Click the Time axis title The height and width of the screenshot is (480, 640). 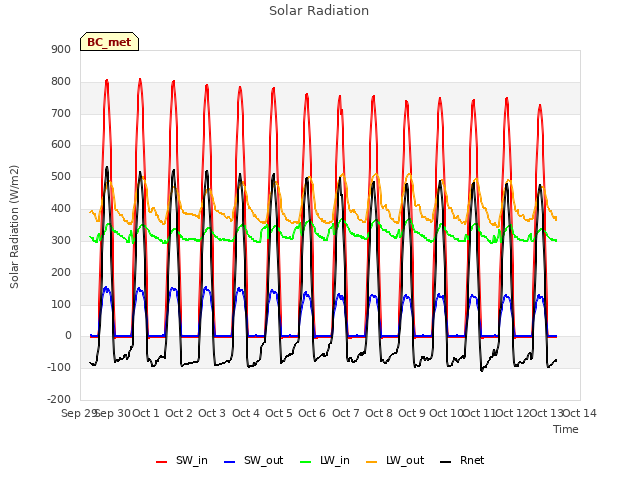click(566, 429)
